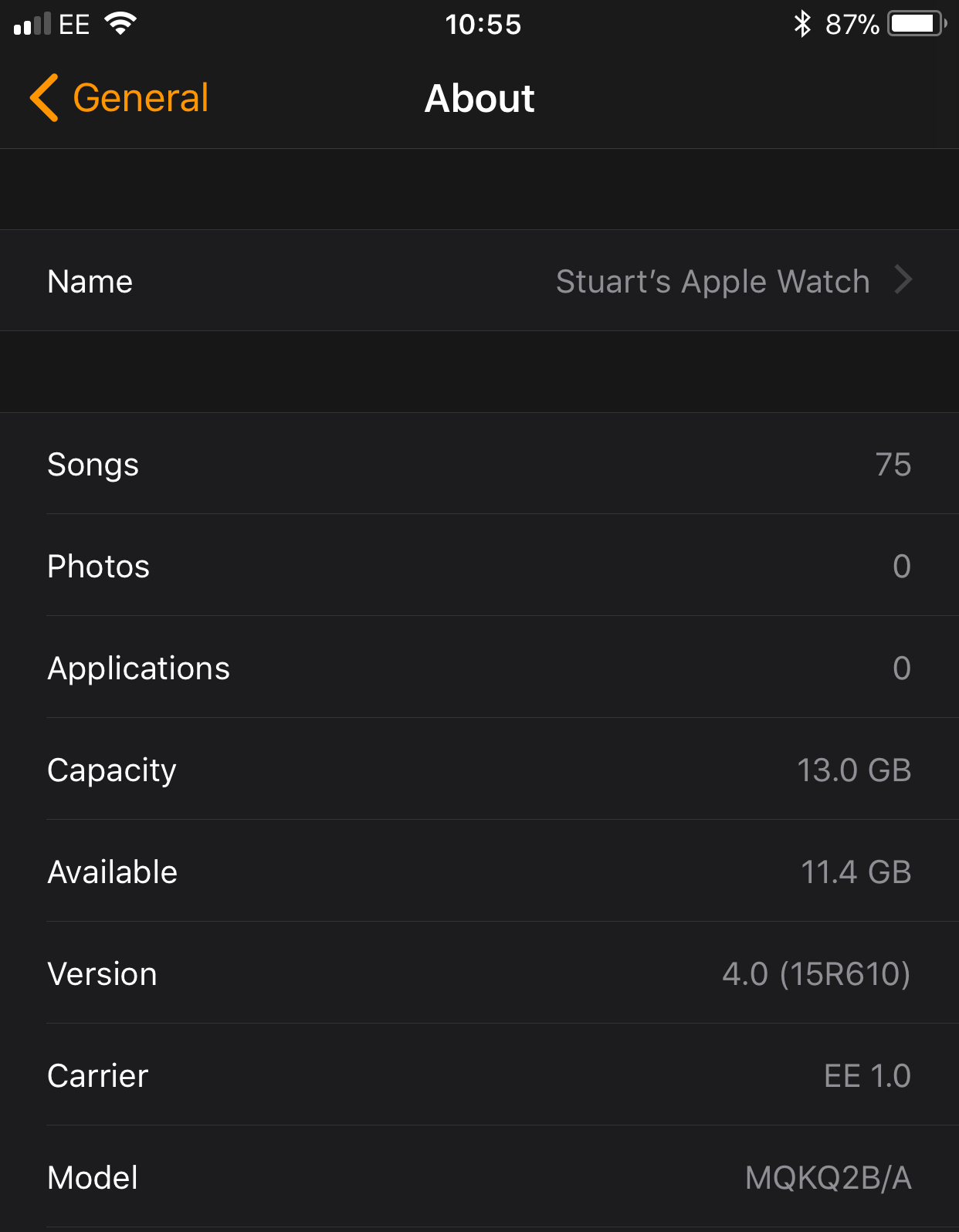
Task: Tap the Capacity 13.0 GB value
Action: tap(854, 770)
